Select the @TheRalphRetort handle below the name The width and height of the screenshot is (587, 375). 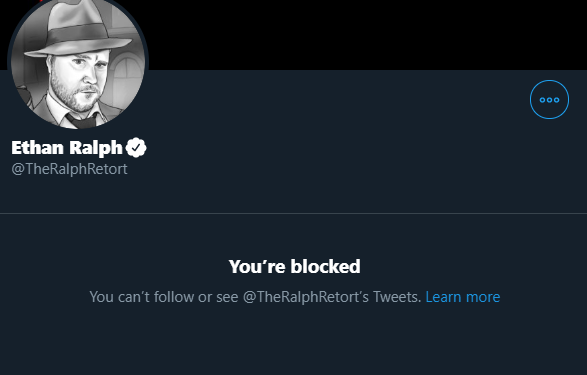[69, 169]
